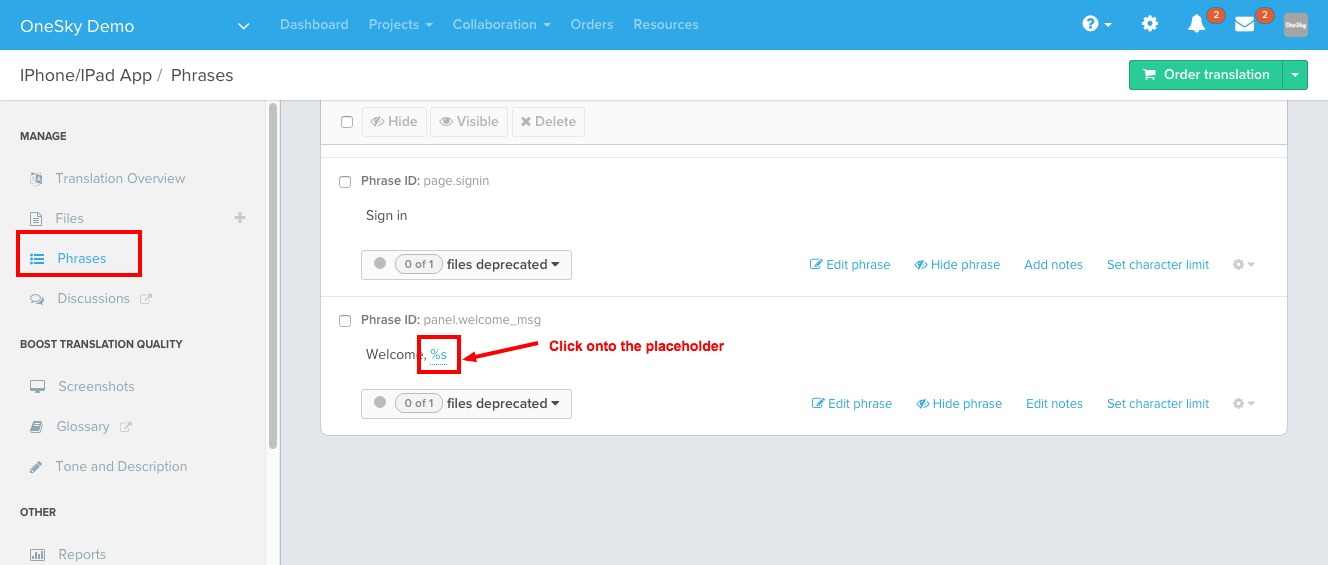Click the Sign in phrase text

(x=387, y=215)
